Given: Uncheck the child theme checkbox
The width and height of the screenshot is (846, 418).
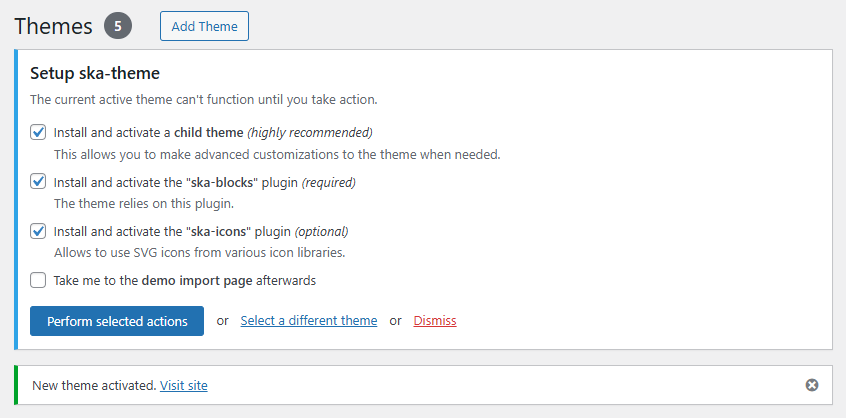Looking at the screenshot, I should coord(38,132).
